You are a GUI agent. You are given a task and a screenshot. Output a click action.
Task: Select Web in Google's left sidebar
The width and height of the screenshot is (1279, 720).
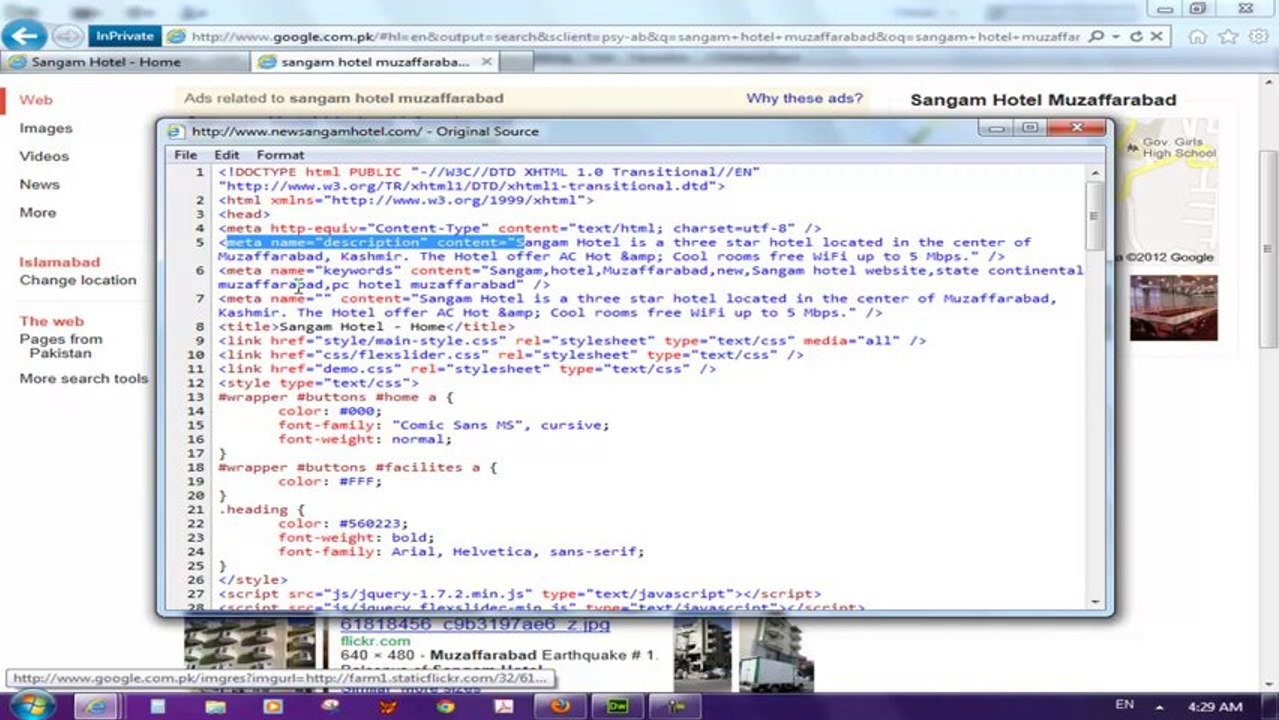36,100
